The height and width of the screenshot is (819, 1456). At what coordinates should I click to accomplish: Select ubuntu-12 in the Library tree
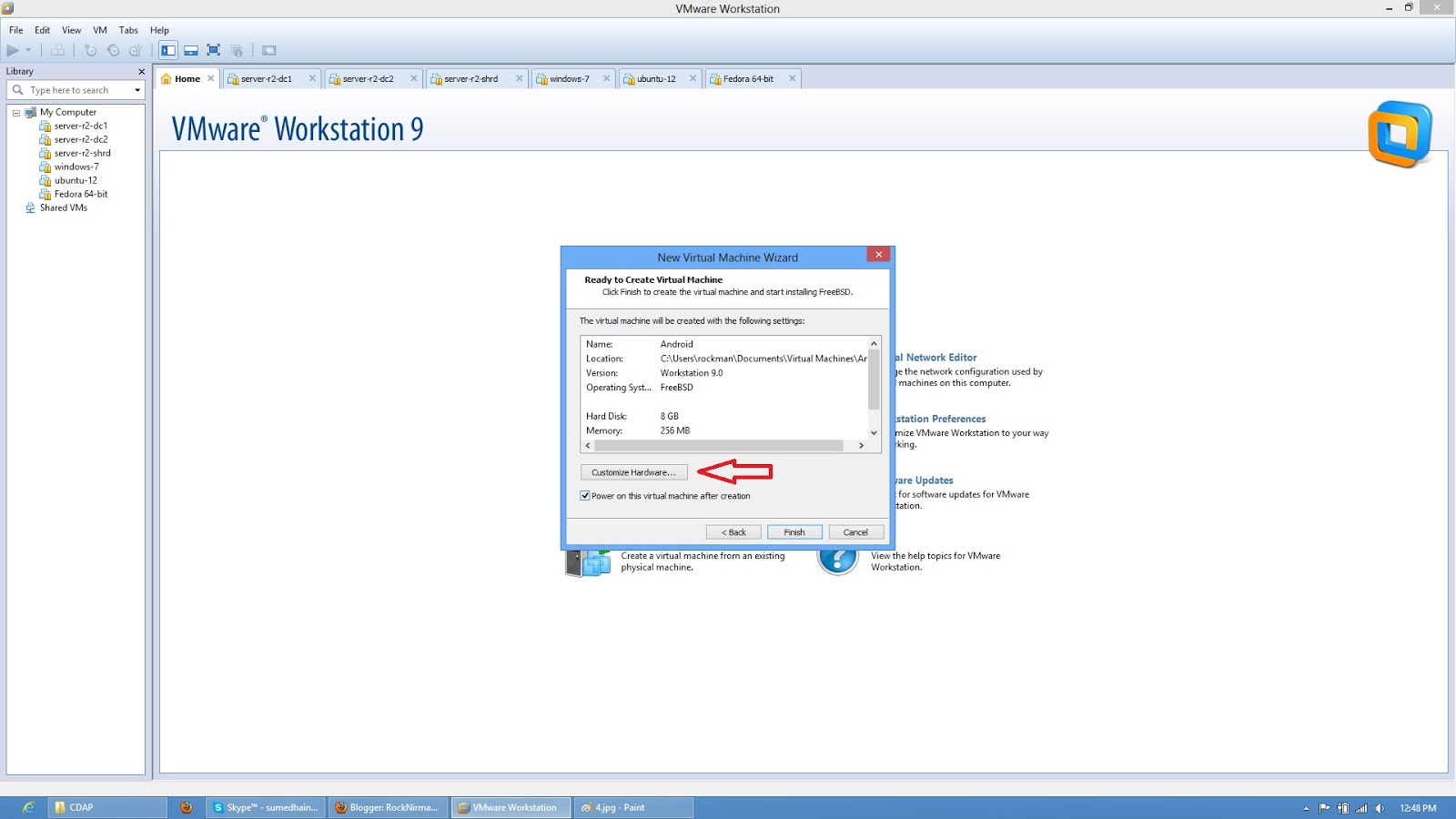pyautogui.click(x=76, y=180)
